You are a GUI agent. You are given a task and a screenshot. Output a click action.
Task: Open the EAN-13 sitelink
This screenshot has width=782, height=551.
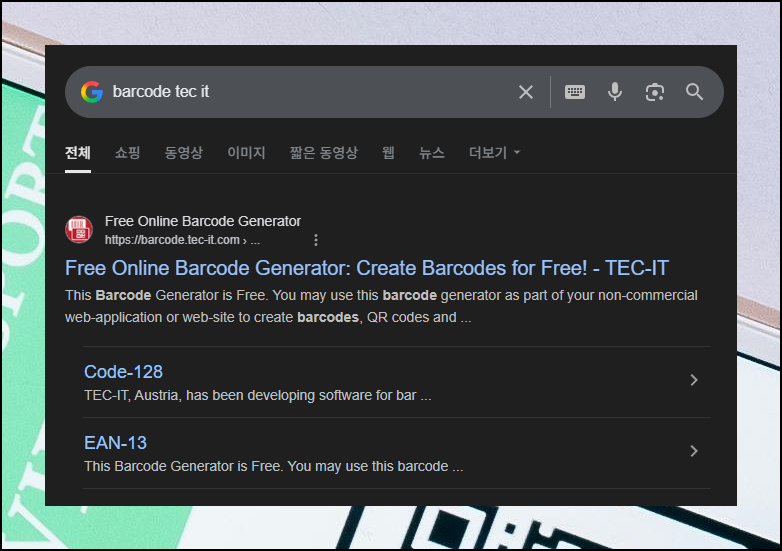pos(115,443)
